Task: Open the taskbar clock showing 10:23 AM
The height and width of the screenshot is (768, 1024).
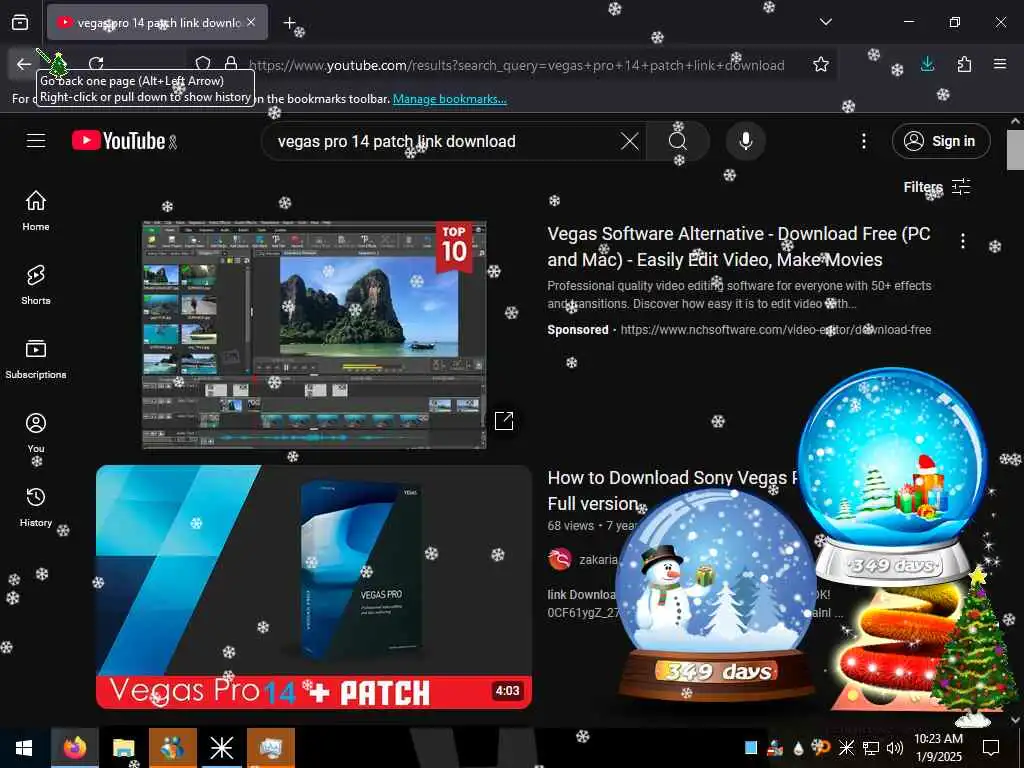Action: coord(938,748)
